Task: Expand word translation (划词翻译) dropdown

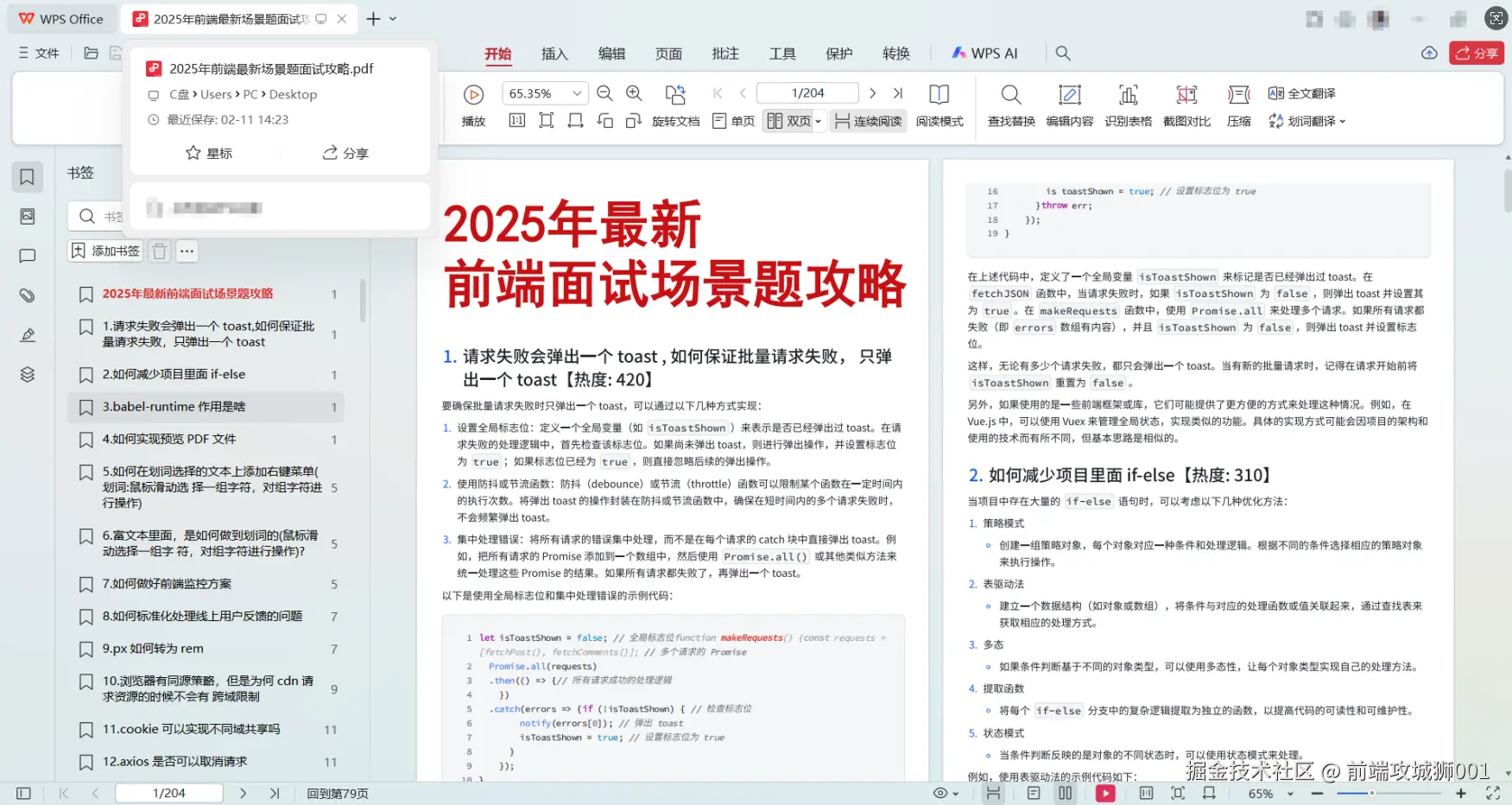Action: (x=1343, y=121)
